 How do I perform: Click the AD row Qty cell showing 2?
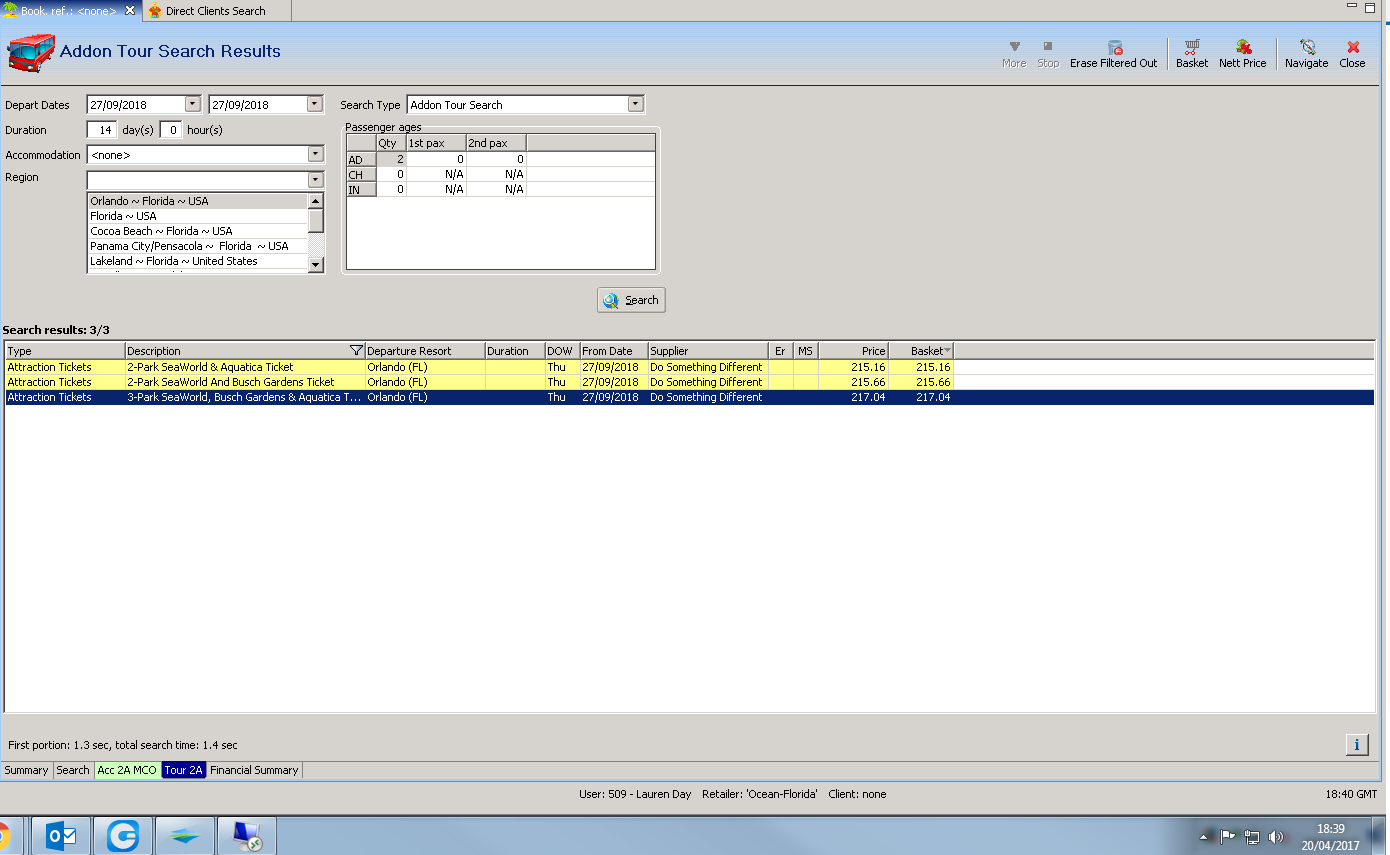pos(391,159)
